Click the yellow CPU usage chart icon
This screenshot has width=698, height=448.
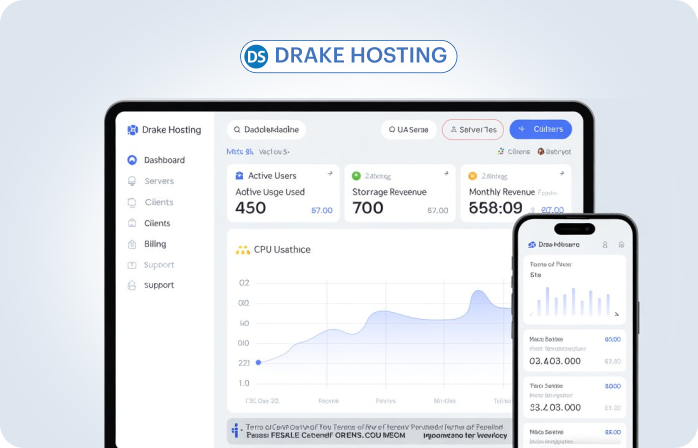pyautogui.click(x=241, y=249)
